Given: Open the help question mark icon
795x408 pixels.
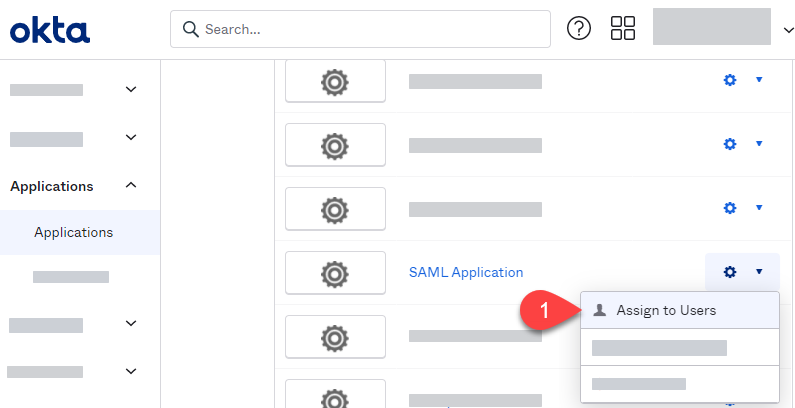Looking at the screenshot, I should point(579,29).
